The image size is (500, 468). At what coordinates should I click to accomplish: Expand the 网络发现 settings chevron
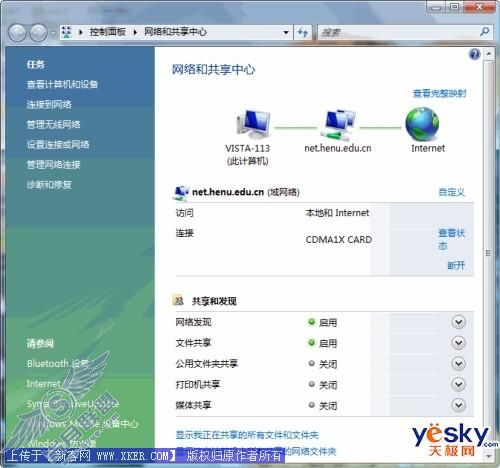click(458, 322)
